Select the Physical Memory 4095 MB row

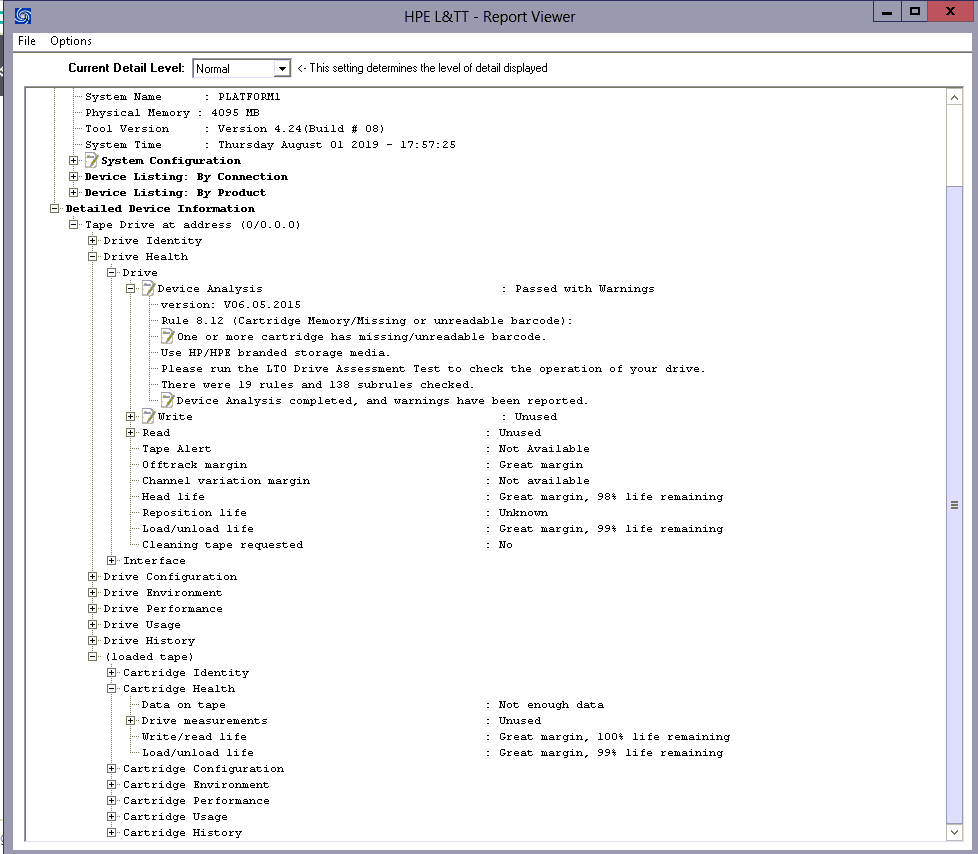[172, 112]
